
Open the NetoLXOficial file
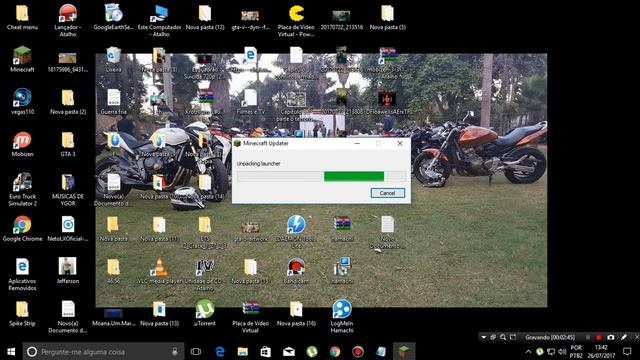68,229
